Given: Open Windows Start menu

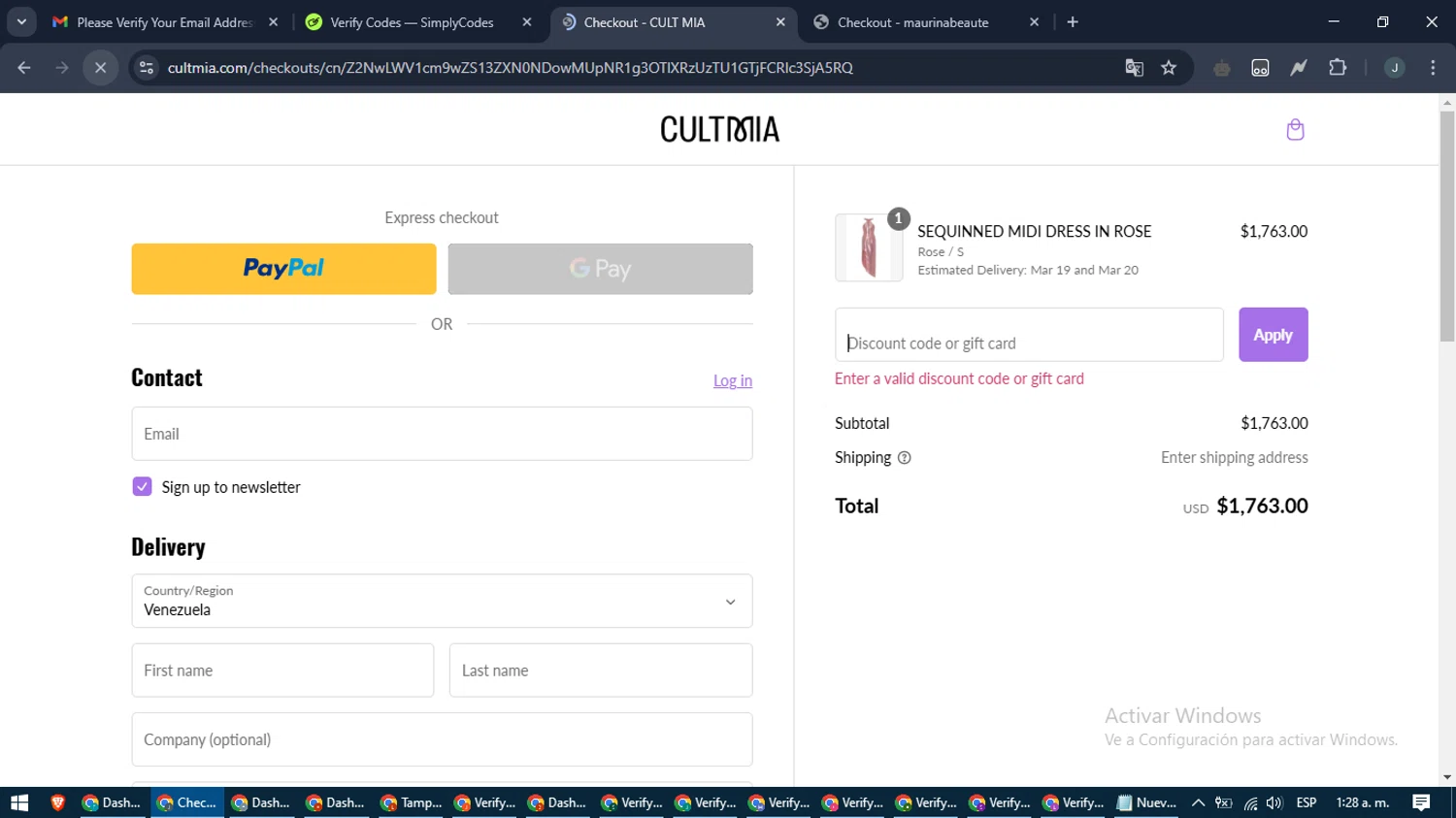Looking at the screenshot, I should pos(19,802).
